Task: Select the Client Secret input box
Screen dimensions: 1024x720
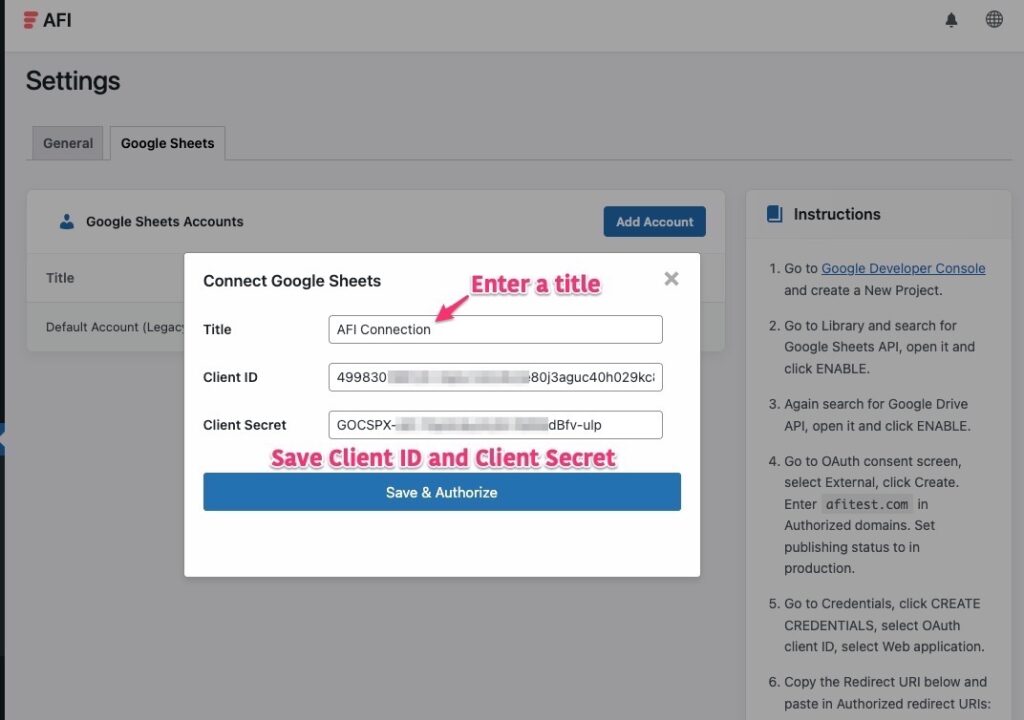Action: [x=495, y=425]
